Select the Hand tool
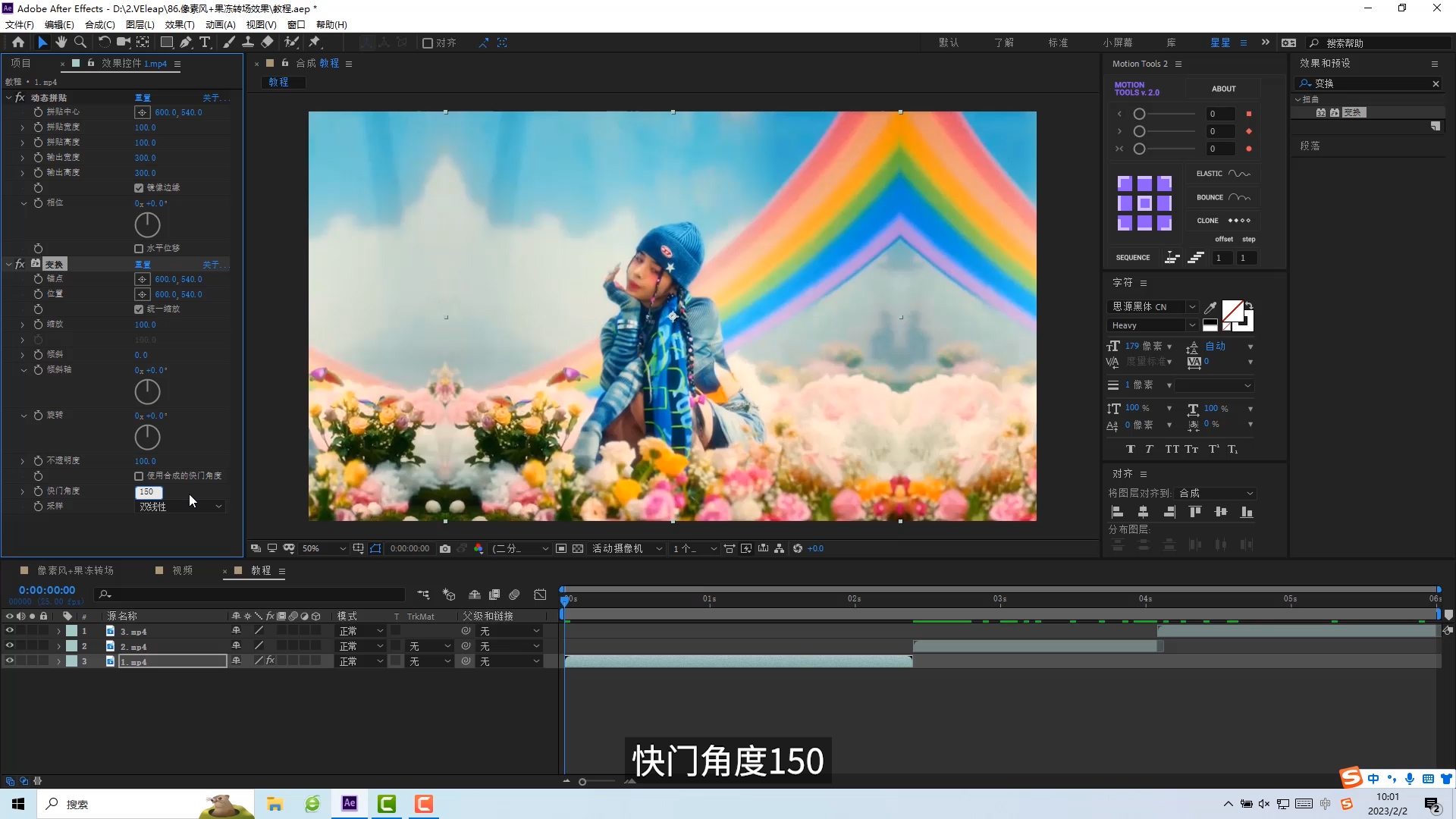The height and width of the screenshot is (819, 1456). 61,42
